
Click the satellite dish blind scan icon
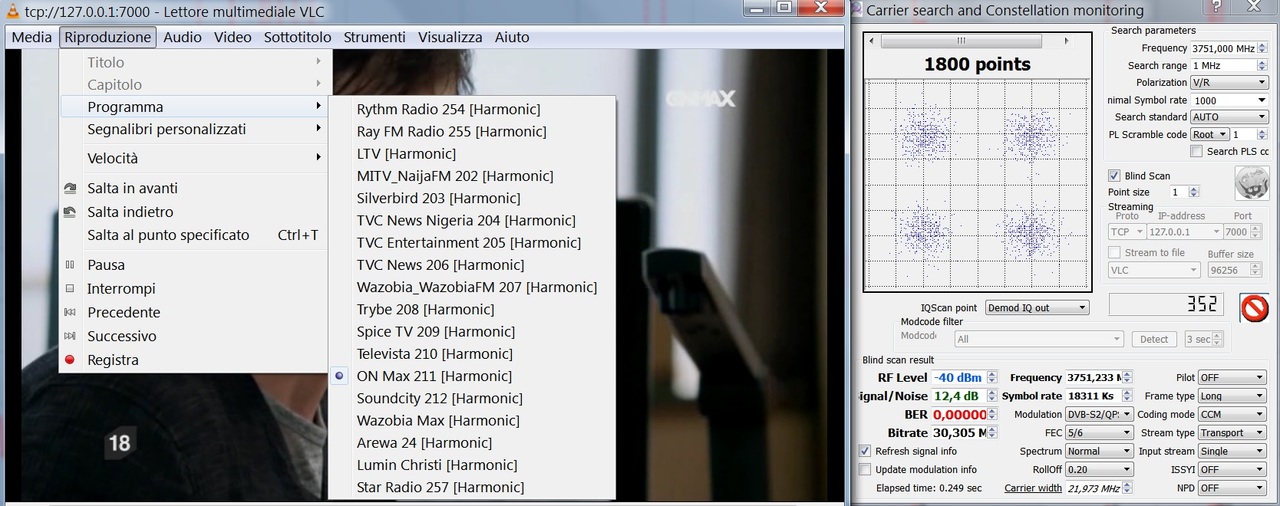[1252, 183]
